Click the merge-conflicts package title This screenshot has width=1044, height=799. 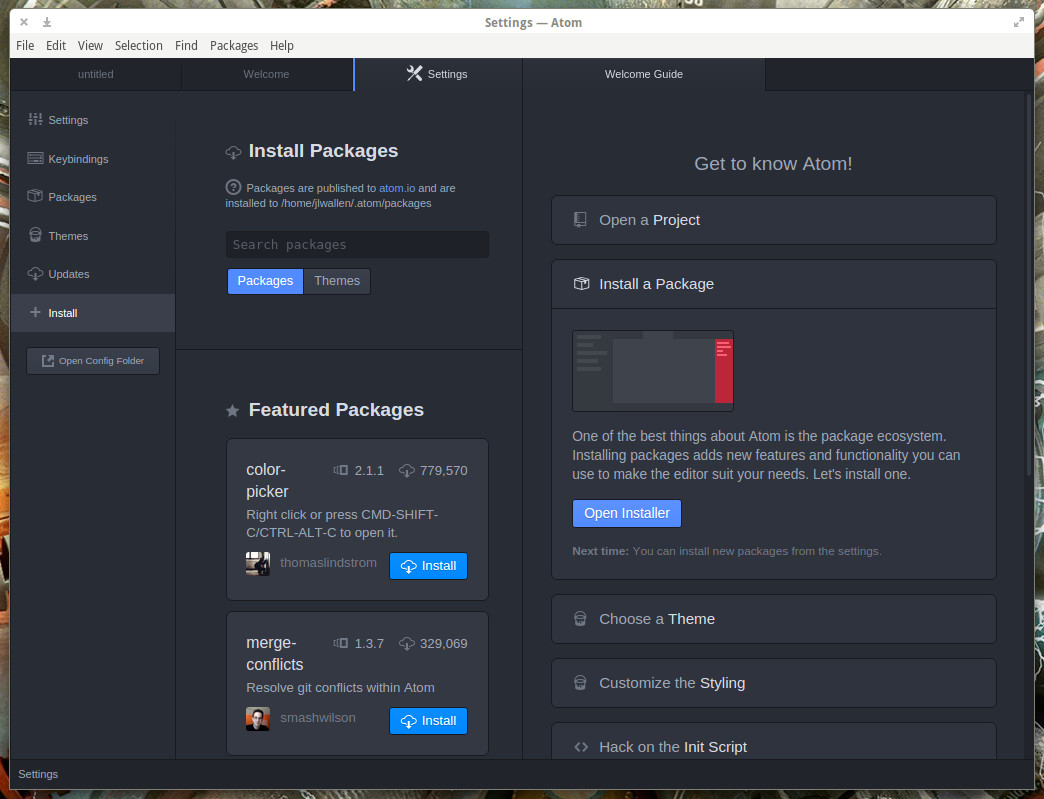point(274,653)
